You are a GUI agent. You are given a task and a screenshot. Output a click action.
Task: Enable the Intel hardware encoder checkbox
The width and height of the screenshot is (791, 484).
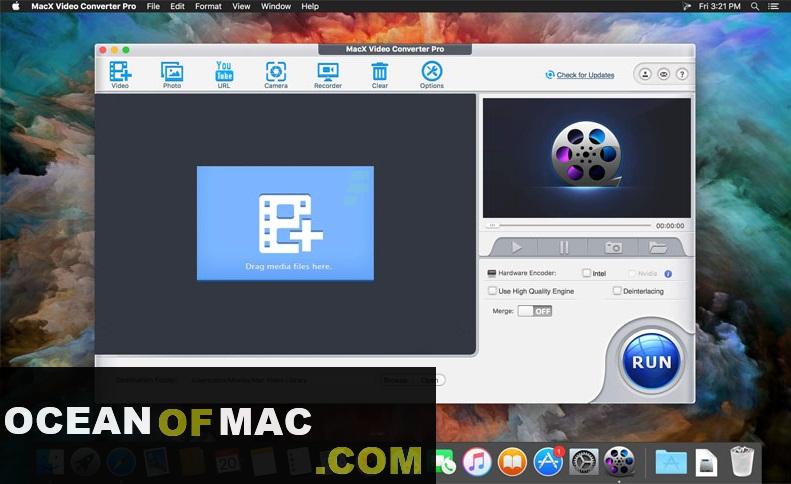(586, 273)
